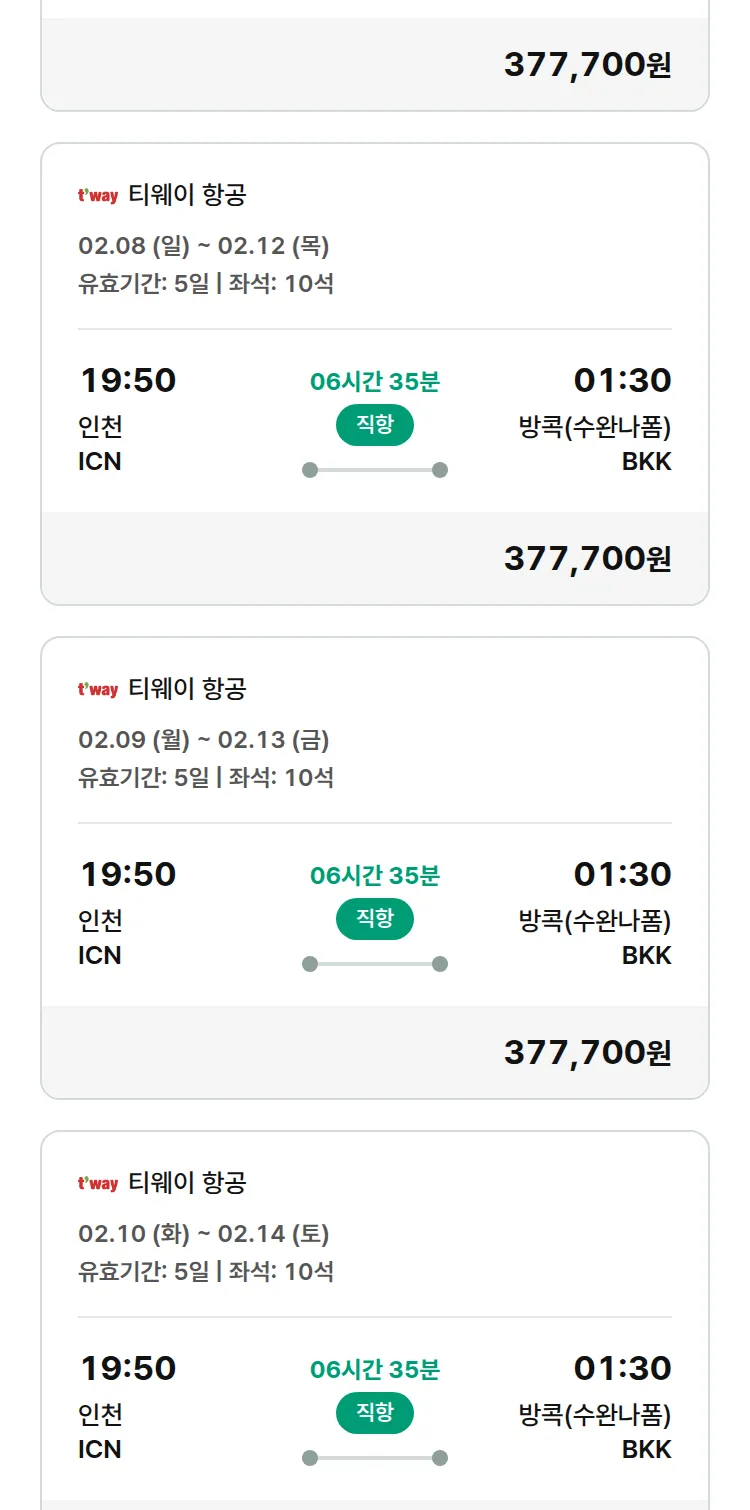Open the 02.09 (월) ~ 02.13 (금) date range
The image size is (750, 1510).
204,740
